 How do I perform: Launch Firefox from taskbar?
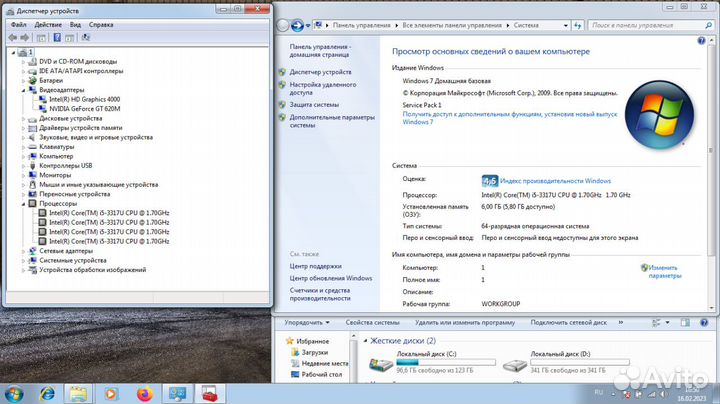145,394
